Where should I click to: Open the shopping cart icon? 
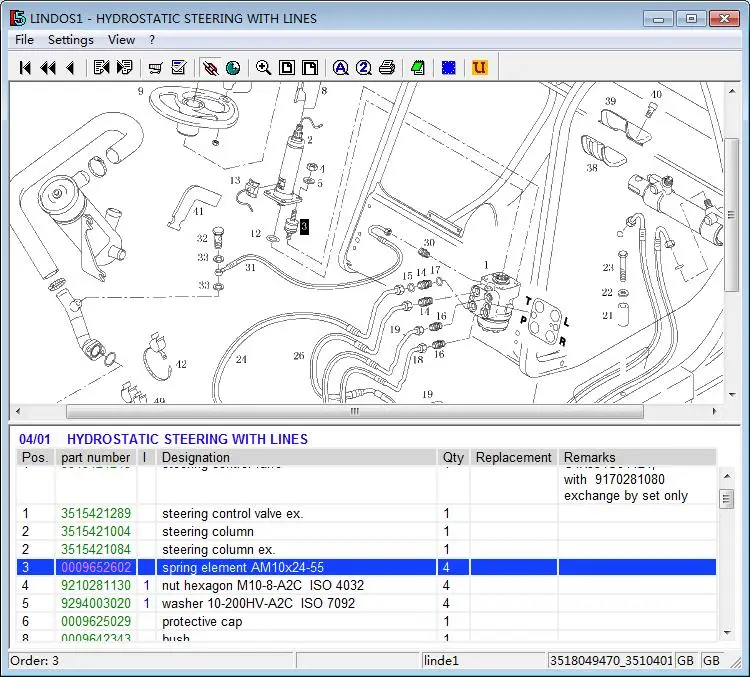point(155,68)
